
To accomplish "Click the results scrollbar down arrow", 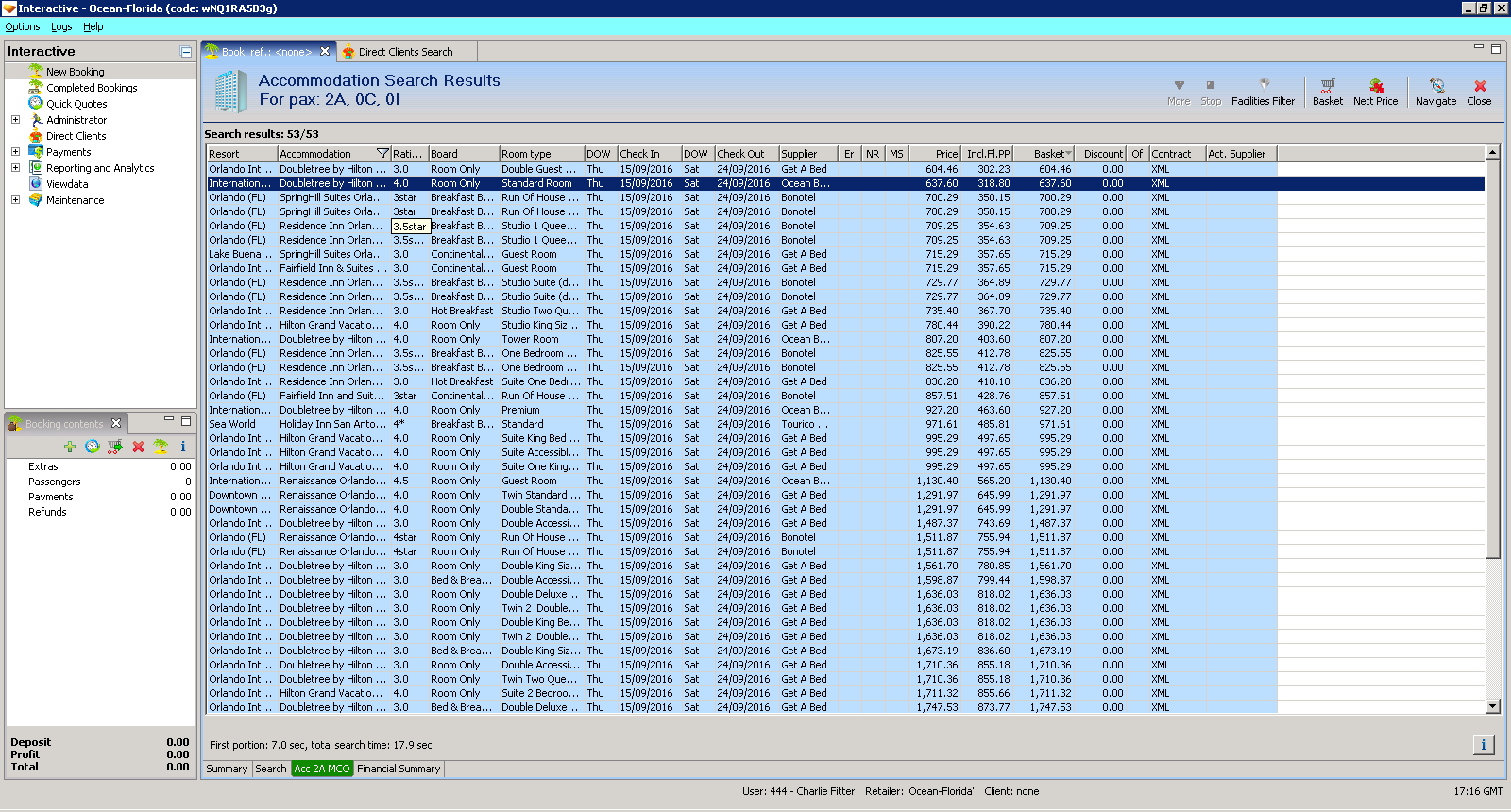I will 1493,706.
